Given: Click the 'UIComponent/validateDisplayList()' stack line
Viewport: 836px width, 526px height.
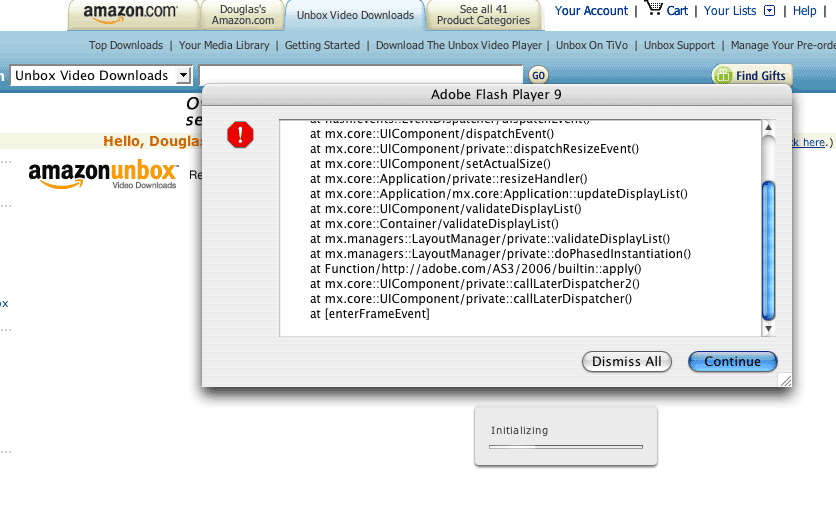Looking at the screenshot, I should 446,209.
